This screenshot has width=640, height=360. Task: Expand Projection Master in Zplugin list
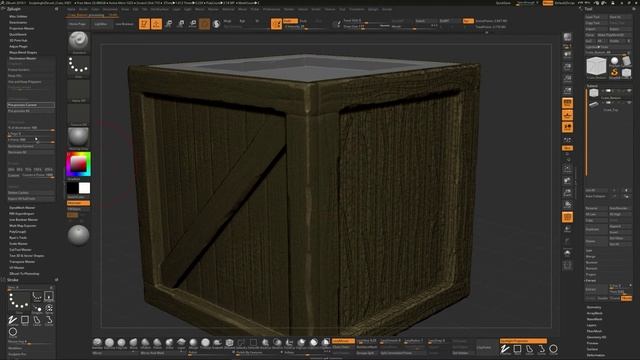point(22,29)
